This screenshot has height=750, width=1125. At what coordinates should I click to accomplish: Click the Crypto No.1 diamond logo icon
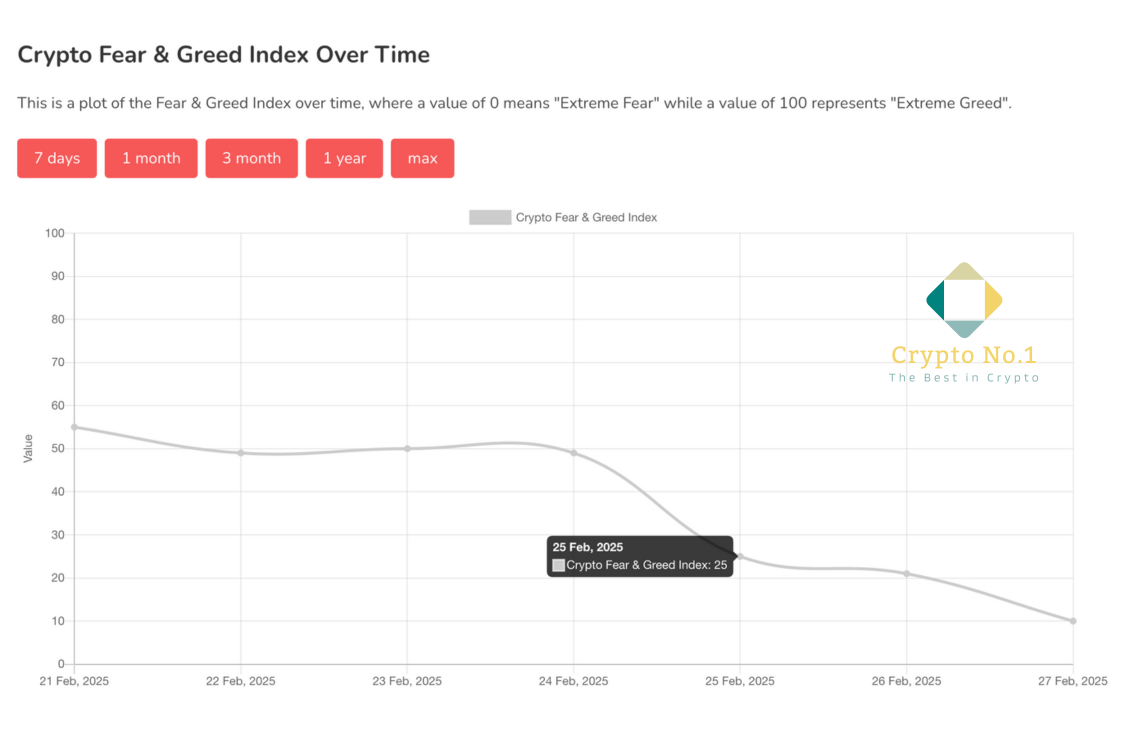[964, 300]
